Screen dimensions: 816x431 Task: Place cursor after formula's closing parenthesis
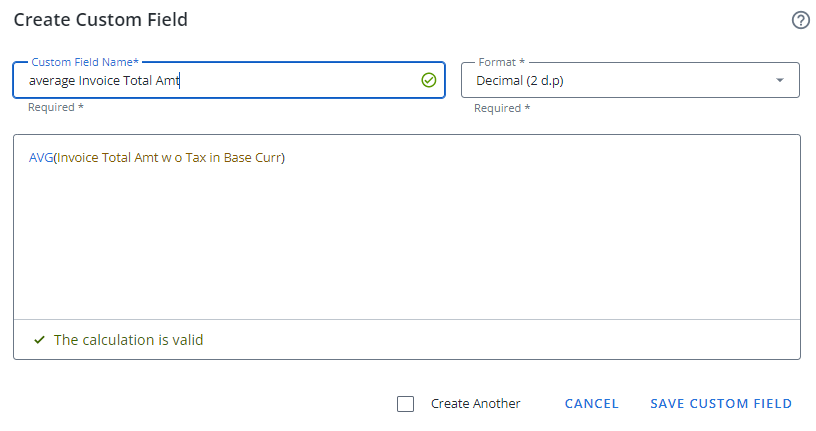click(287, 157)
